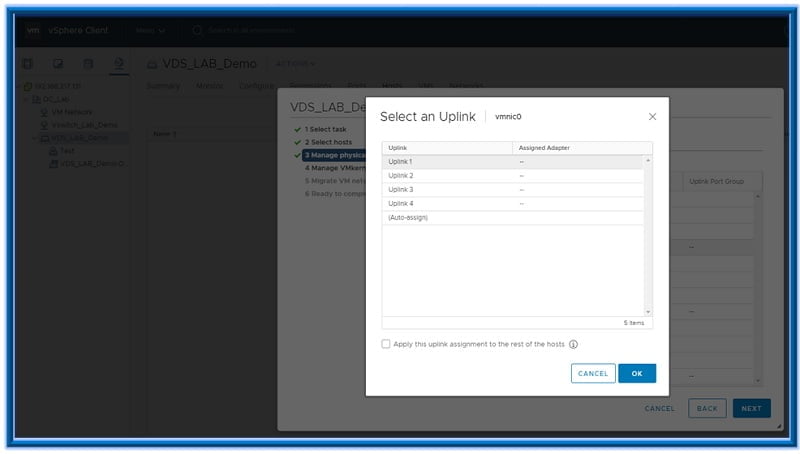Click the vSphere Client vm logo
Image resolution: width=800 pixels, height=454 pixels.
coord(33,30)
